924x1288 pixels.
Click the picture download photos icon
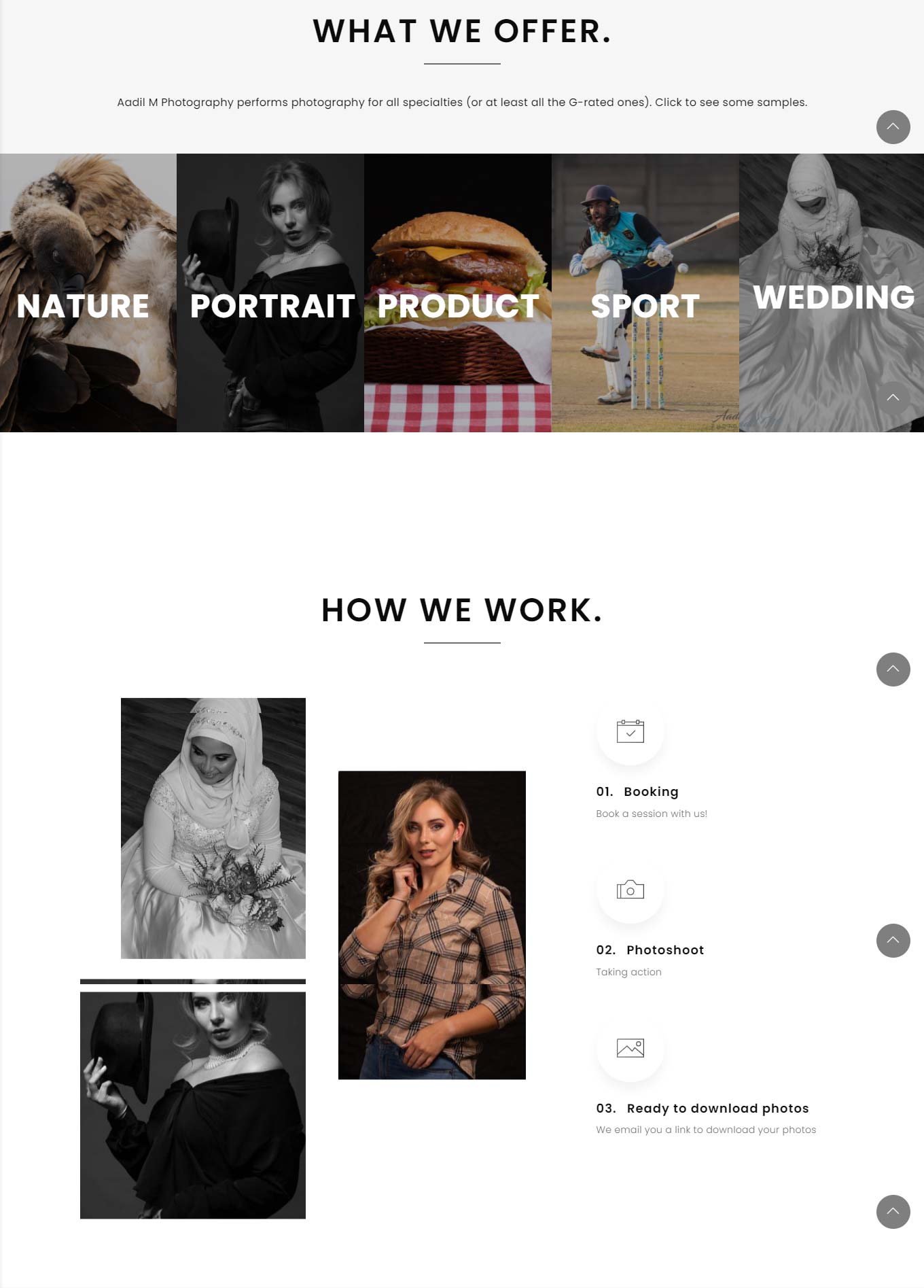click(x=630, y=1048)
